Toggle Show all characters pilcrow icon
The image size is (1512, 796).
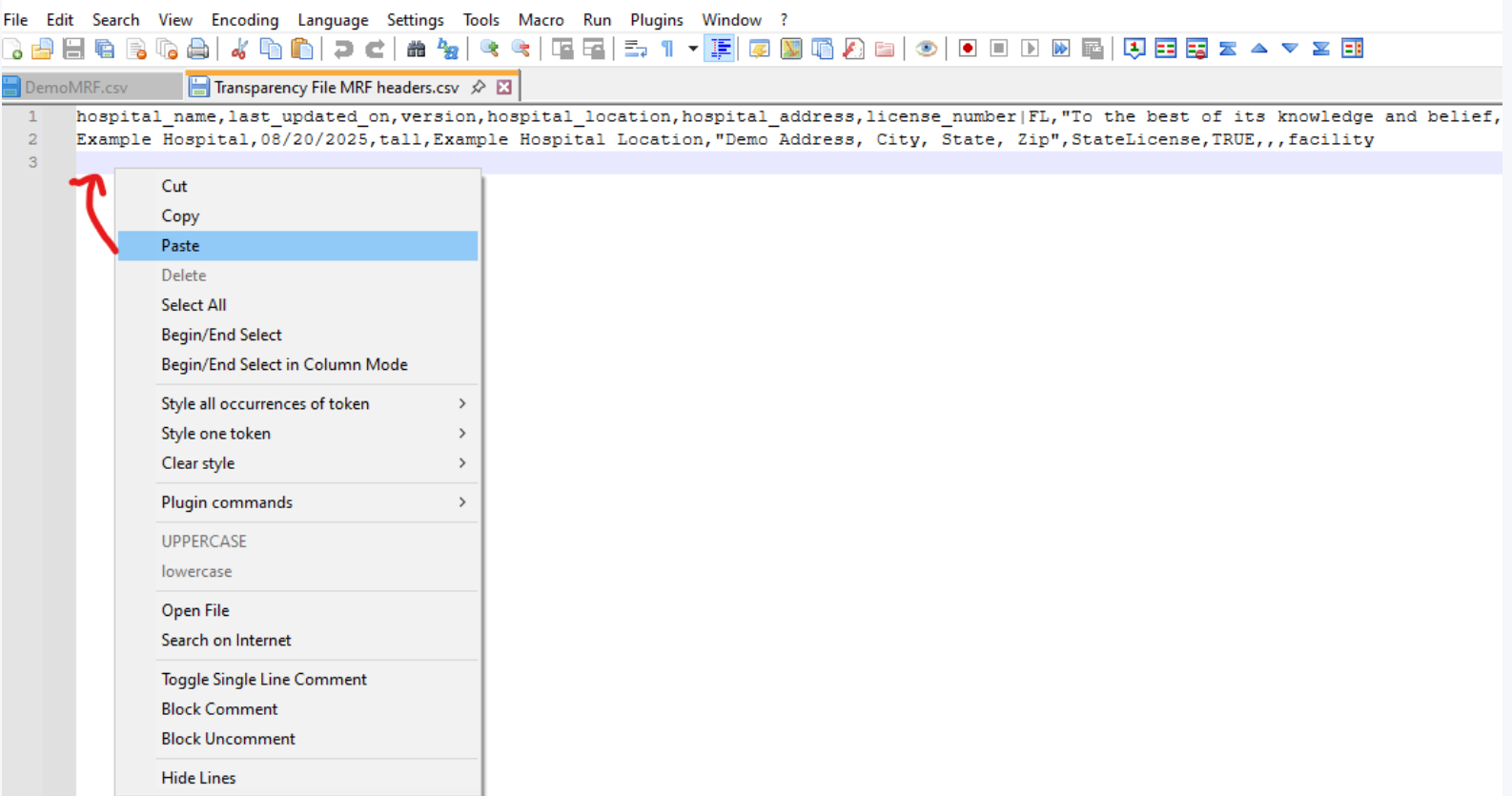[667, 49]
